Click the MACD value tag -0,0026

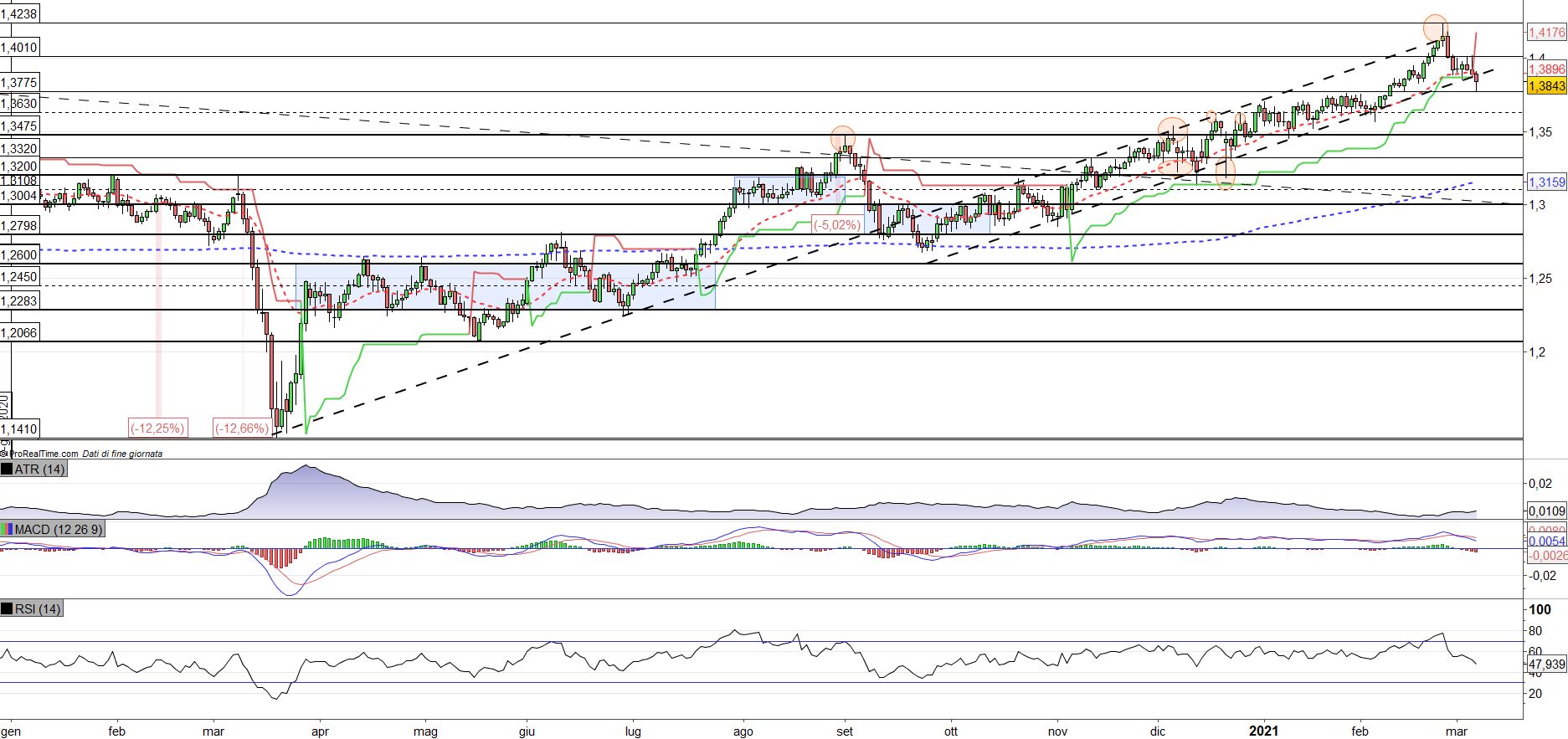pos(1545,555)
